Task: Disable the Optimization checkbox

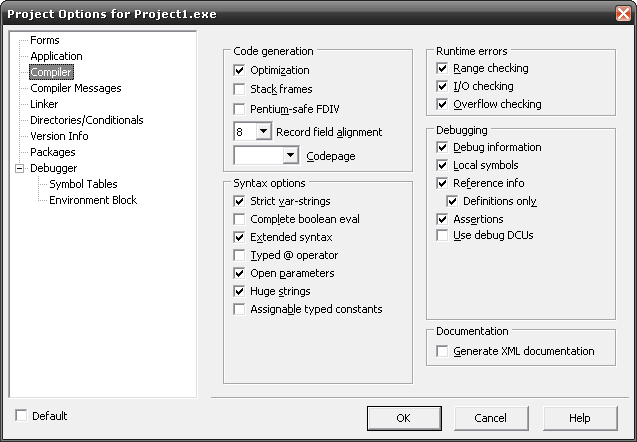Action: pyautogui.click(x=239, y=70)
